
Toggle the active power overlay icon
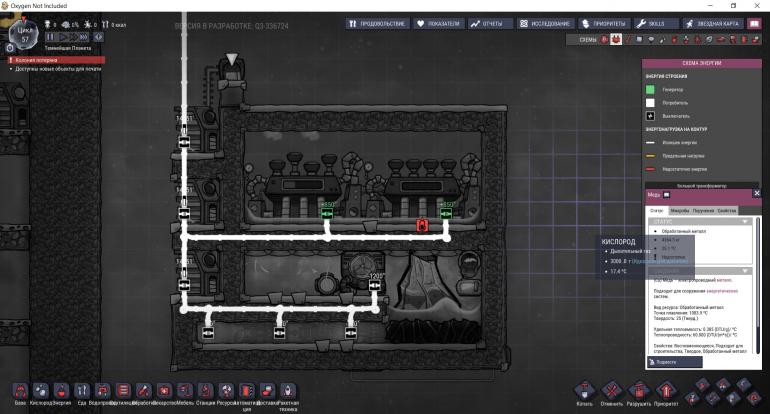tap(615, 40)
